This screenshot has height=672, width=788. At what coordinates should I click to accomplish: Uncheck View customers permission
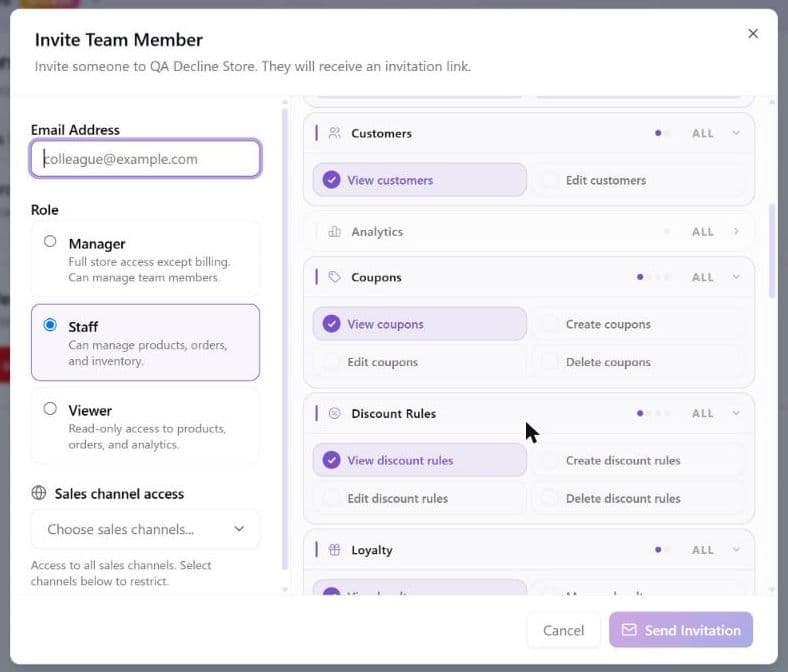pos(420,180)
